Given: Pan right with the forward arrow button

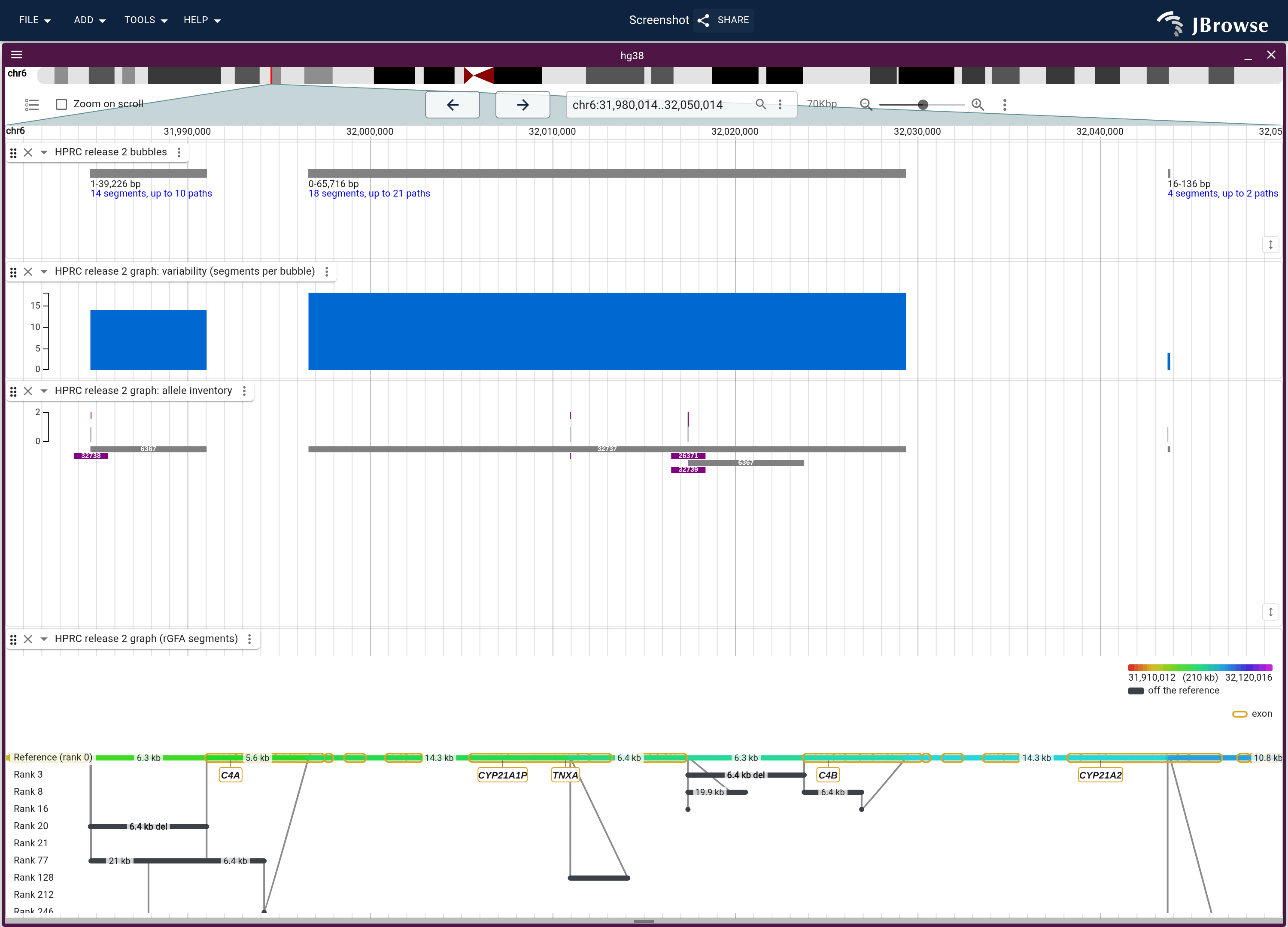Looking at the screenshot, I should [522, 104].
